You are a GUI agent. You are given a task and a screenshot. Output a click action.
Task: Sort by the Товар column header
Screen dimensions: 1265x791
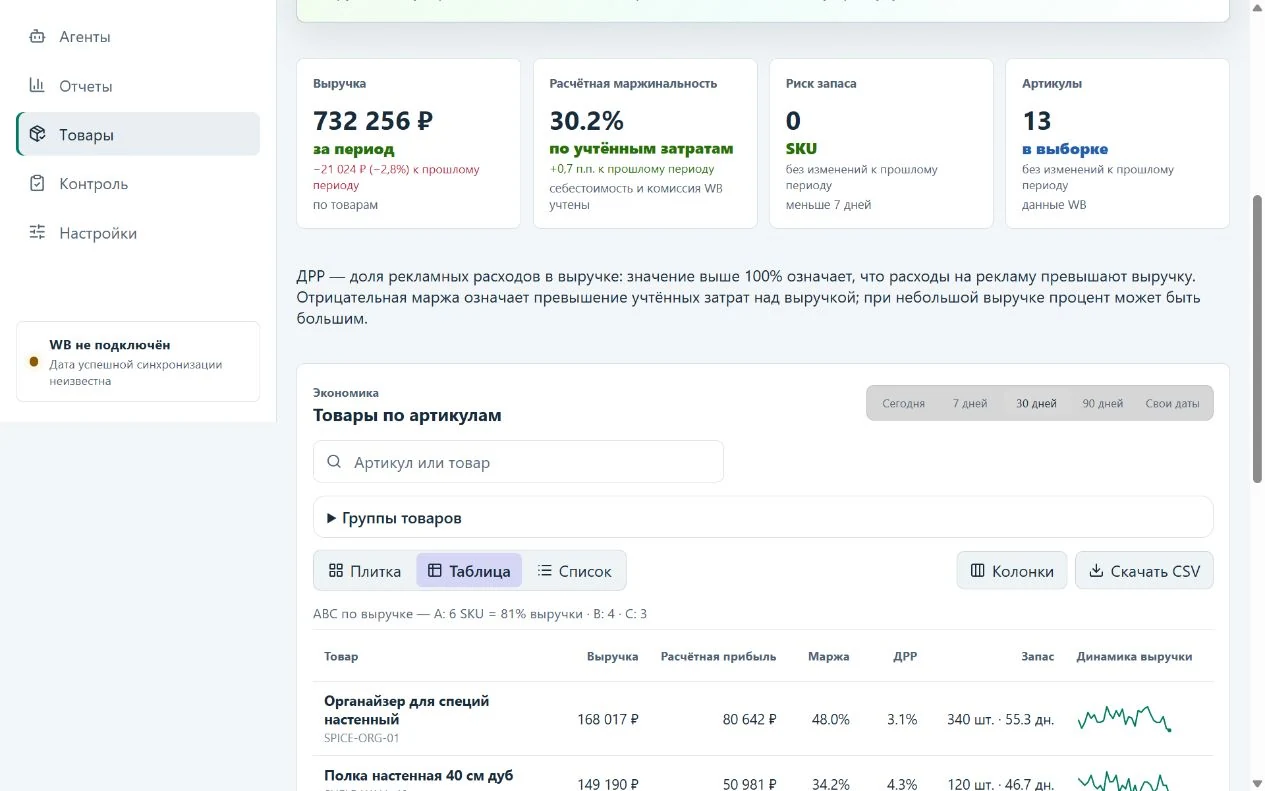click(341, 657)
